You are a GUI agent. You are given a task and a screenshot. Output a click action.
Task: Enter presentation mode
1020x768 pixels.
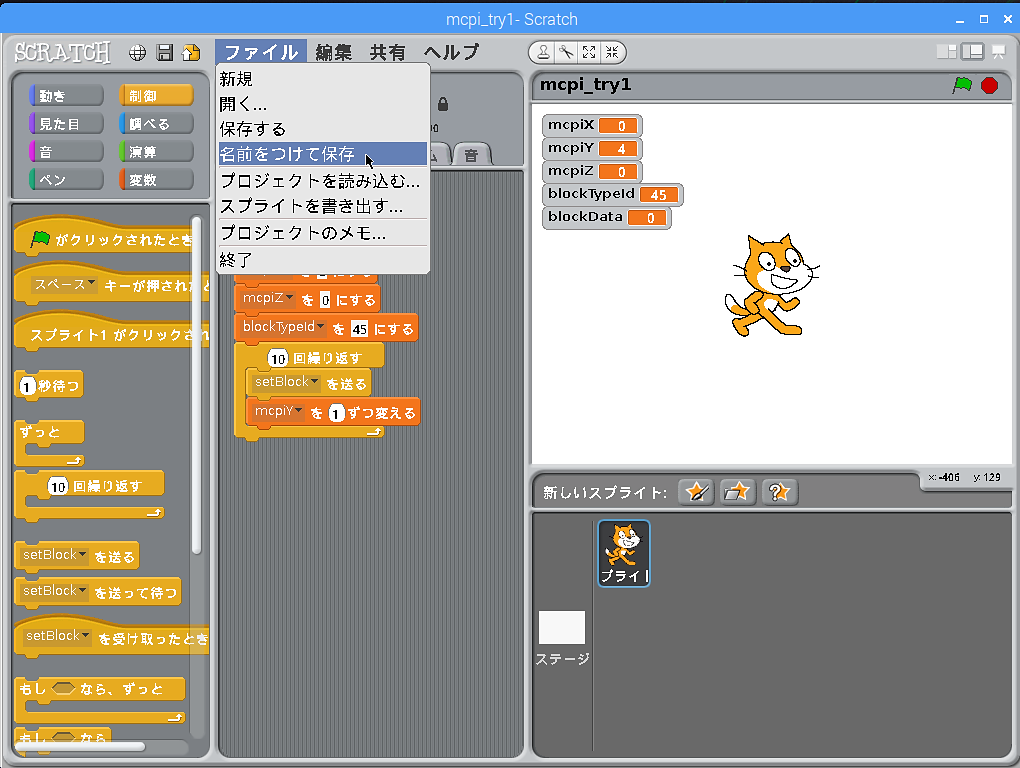click(999, 52)
